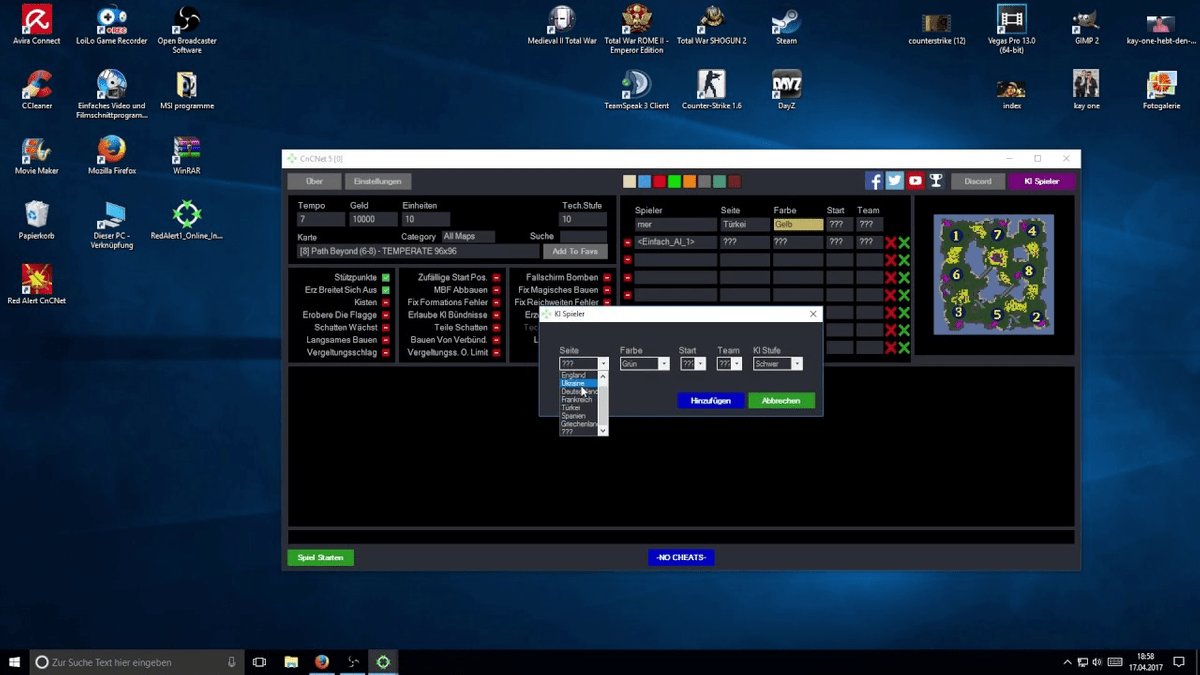Click the trophy ladder icon
This screenshot has height=675, width=1200.
[936, 181]
